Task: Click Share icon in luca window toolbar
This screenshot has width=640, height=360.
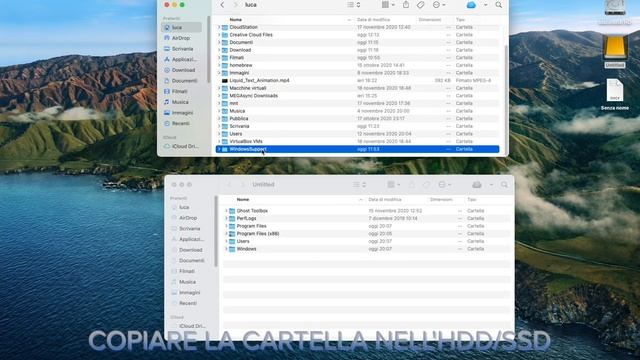Action: click(406, 5)
